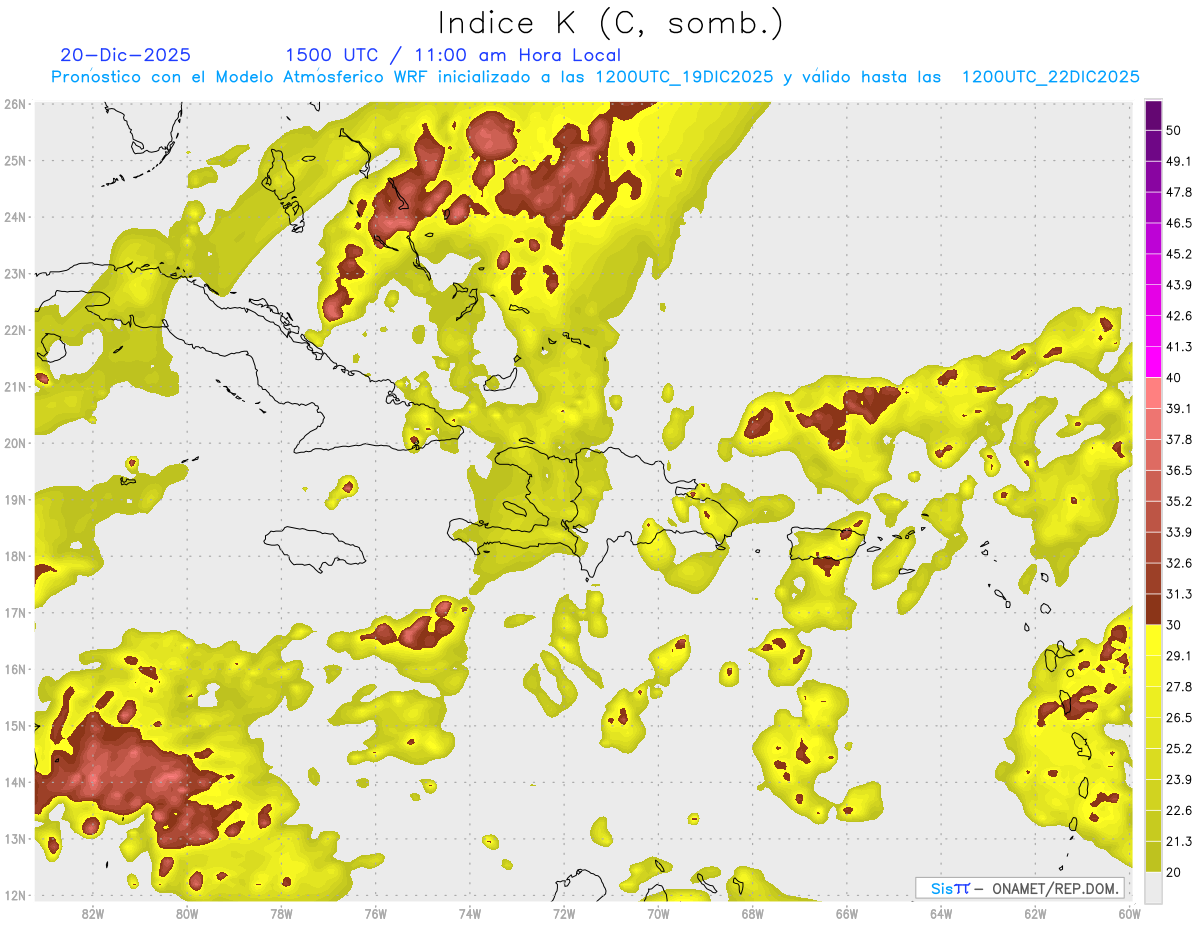This screenshot has width=1200, height=927.
Task: Click the latitude label "24N"
Action: pos(15,217)
